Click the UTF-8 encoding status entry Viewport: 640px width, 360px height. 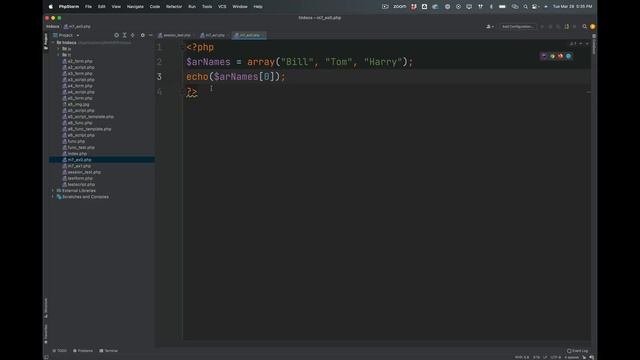click(556, 357)
